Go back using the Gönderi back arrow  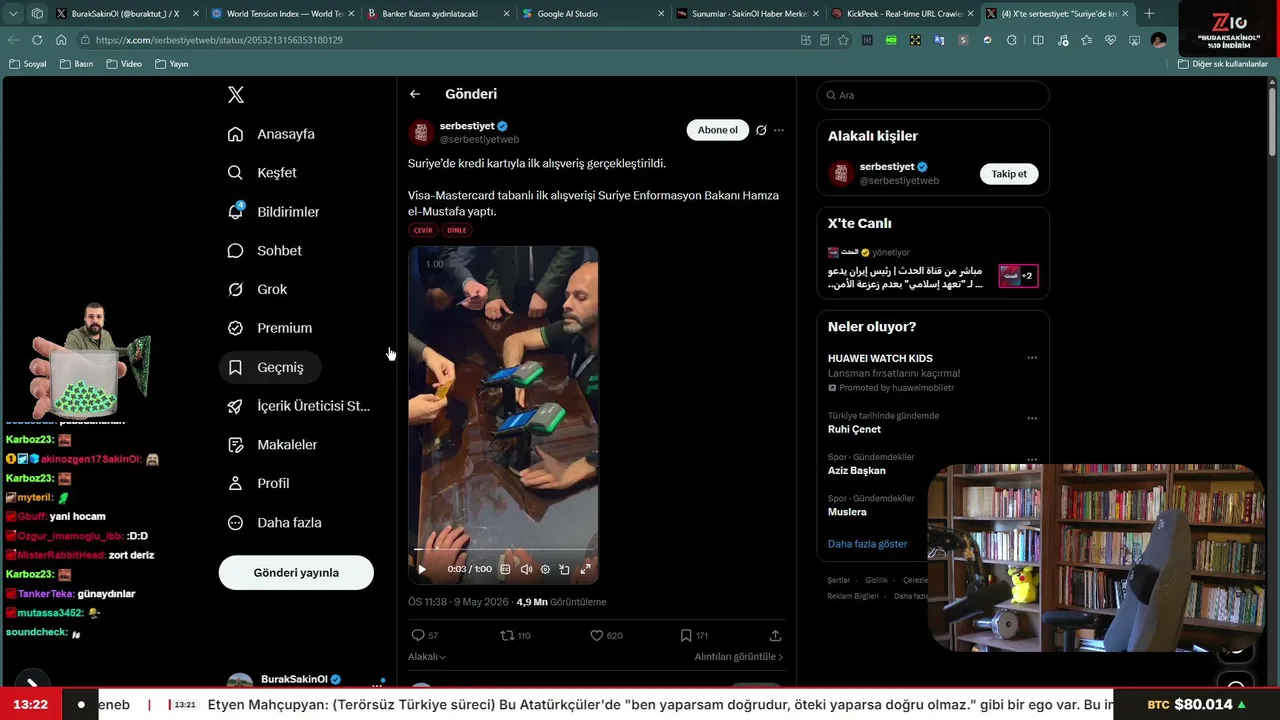tap(415, 94)
